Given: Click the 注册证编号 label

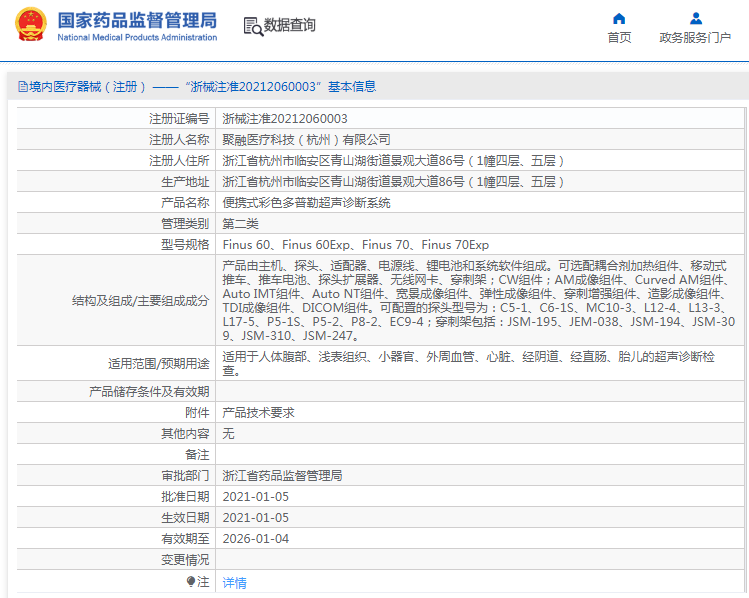Looking at the screenshot, I should (x=179, y=118).
